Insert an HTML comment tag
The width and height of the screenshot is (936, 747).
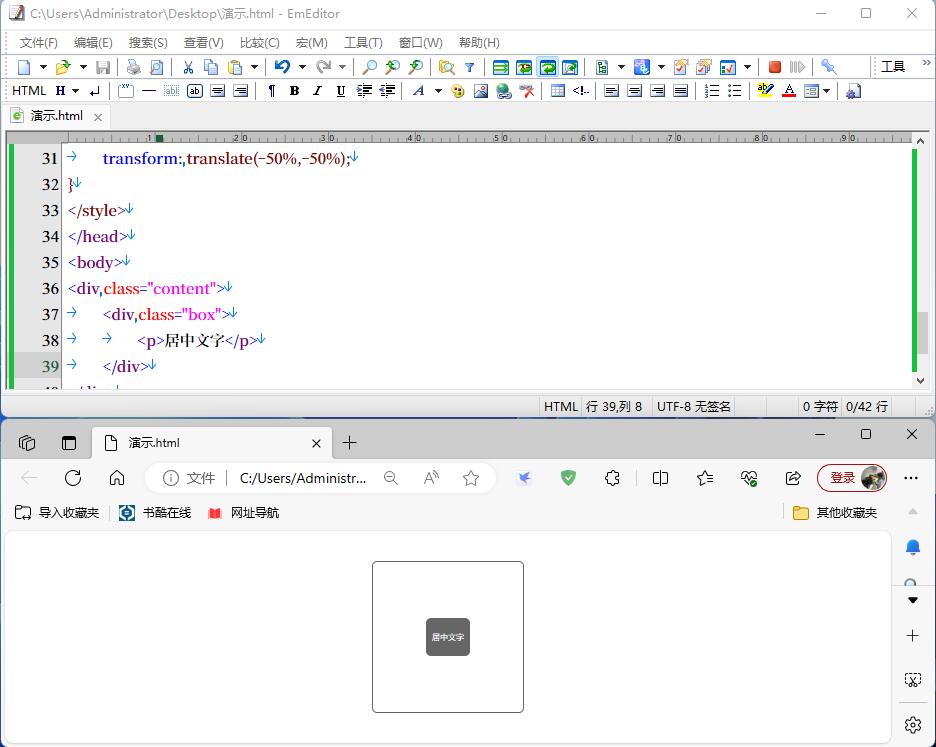click(x=580, y=91)
